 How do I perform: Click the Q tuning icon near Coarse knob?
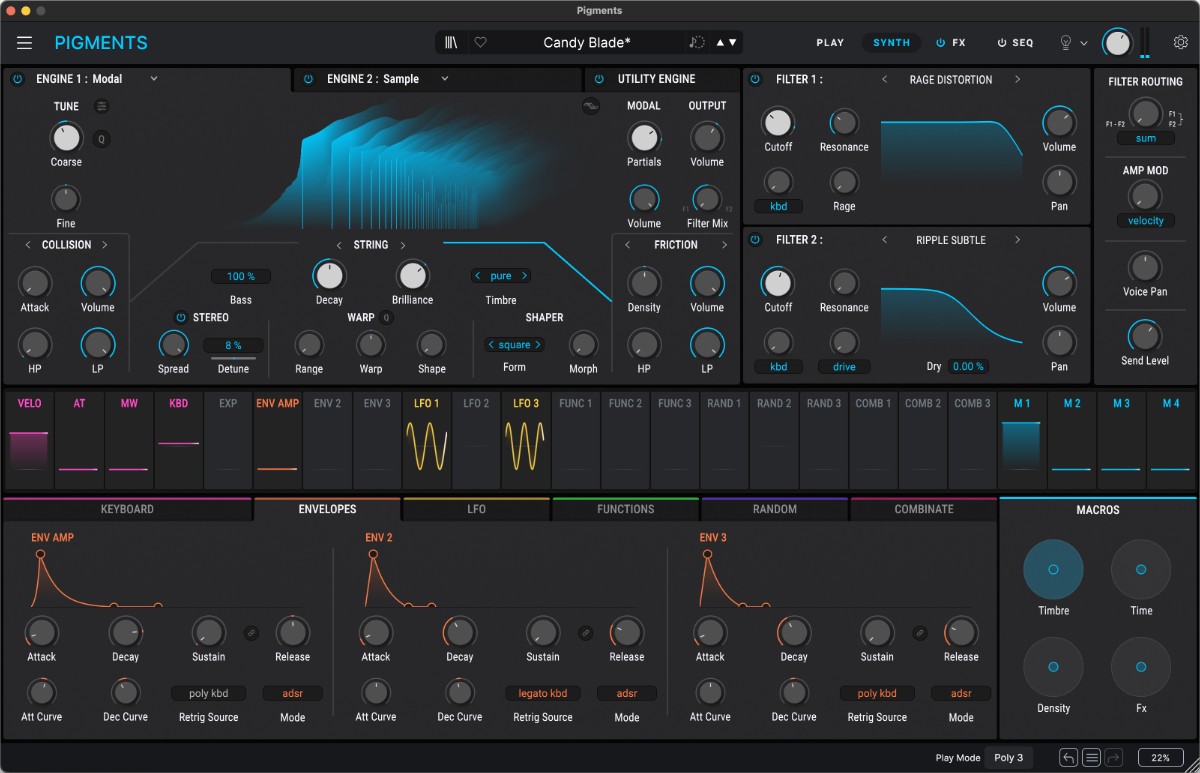point(101,139)
